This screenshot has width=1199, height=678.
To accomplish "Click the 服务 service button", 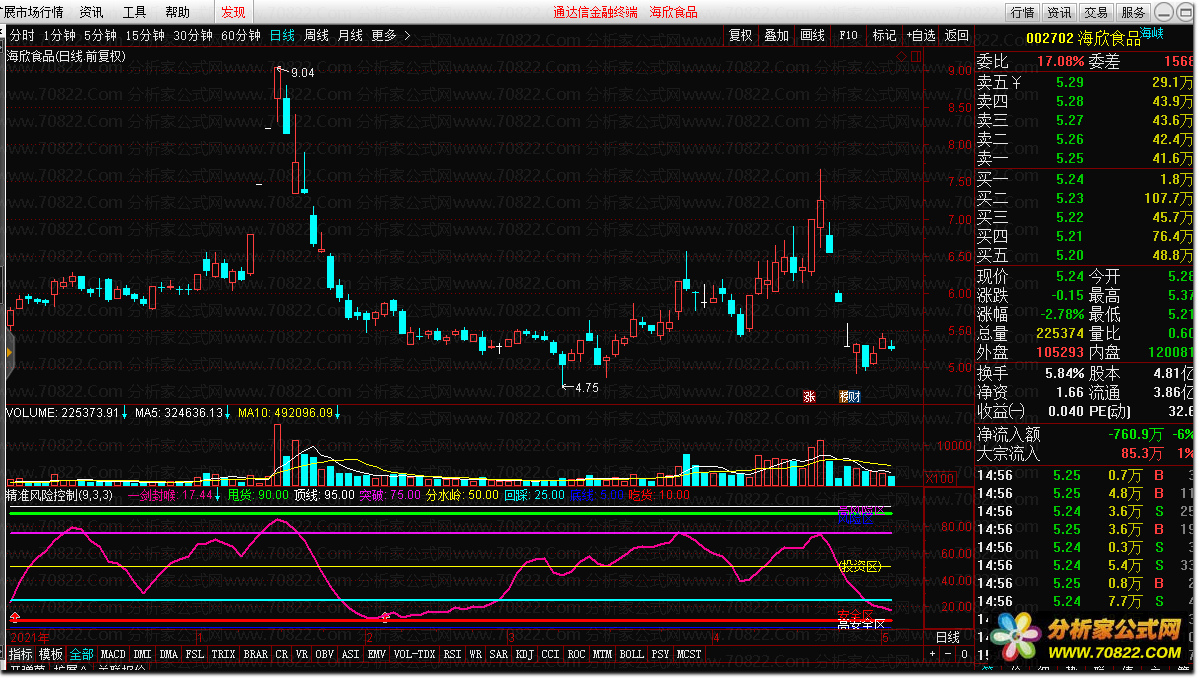I will 1132,12.
